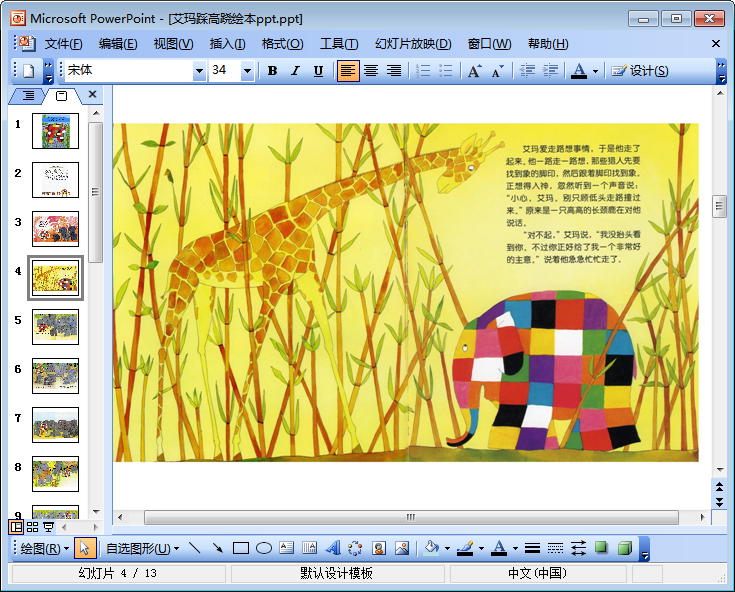The height and width of the screenshot is (592, 735).
Task: Select the Arrow drawing tool
Action: click(x=218, y=548)
